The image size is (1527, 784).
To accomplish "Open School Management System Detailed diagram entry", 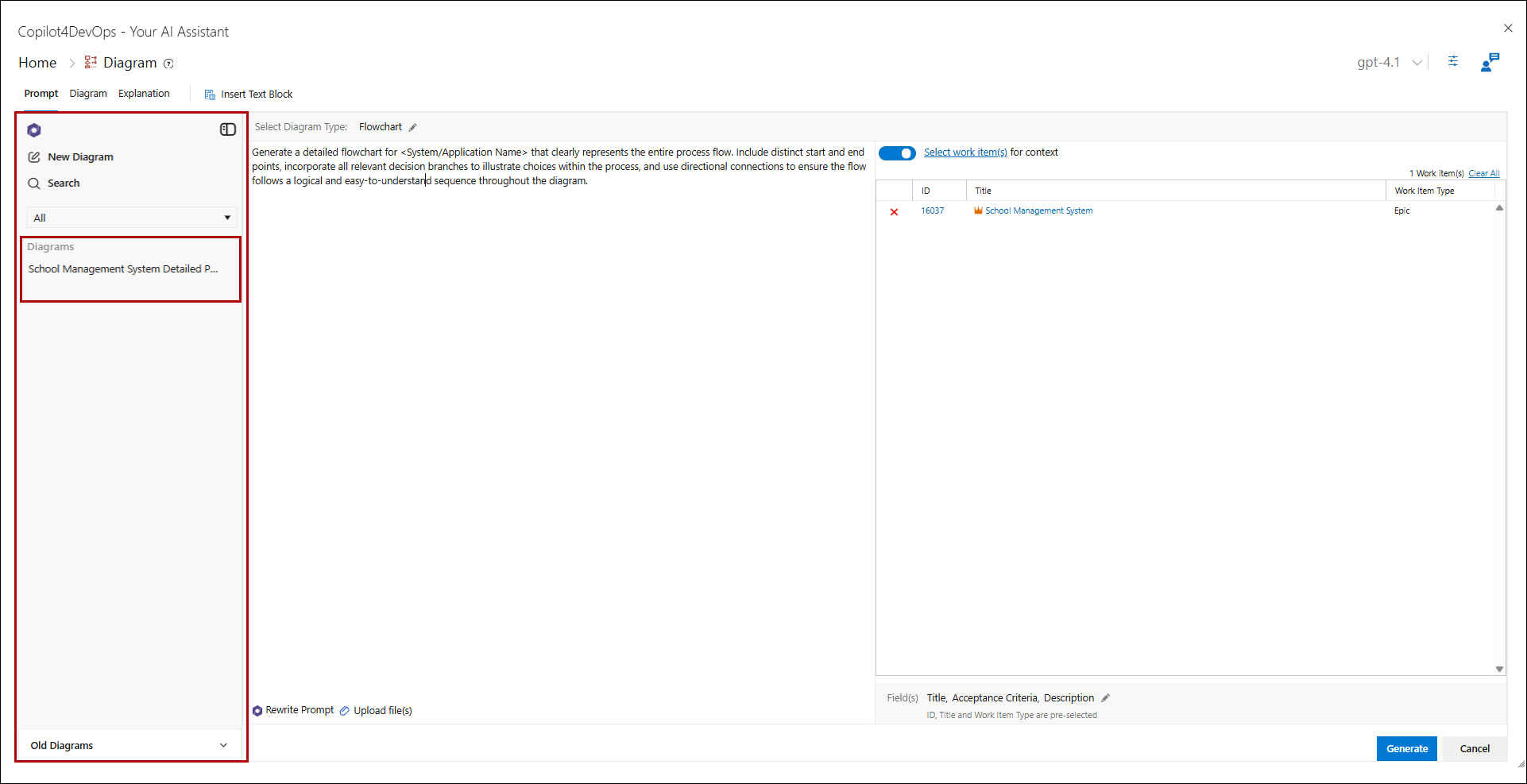I will pos(123,269).
